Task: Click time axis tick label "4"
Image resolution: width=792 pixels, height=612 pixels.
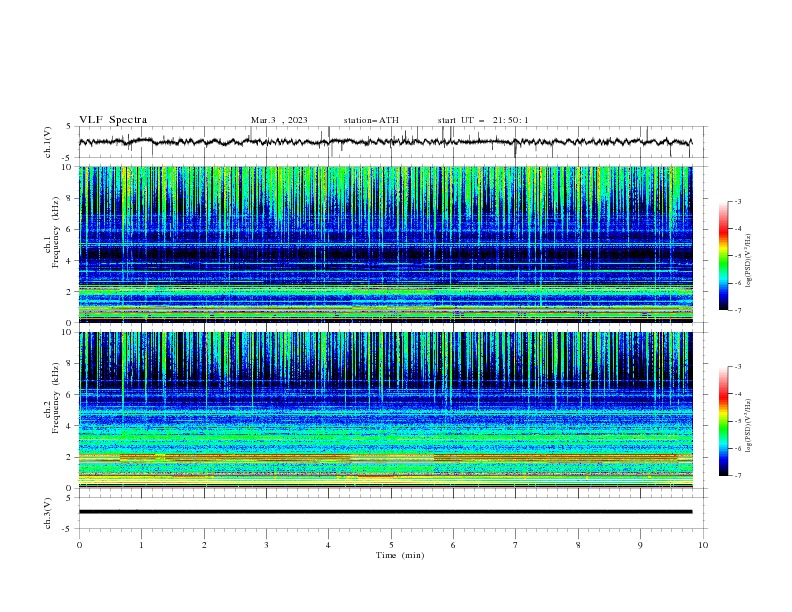Action: pos(328,545)
